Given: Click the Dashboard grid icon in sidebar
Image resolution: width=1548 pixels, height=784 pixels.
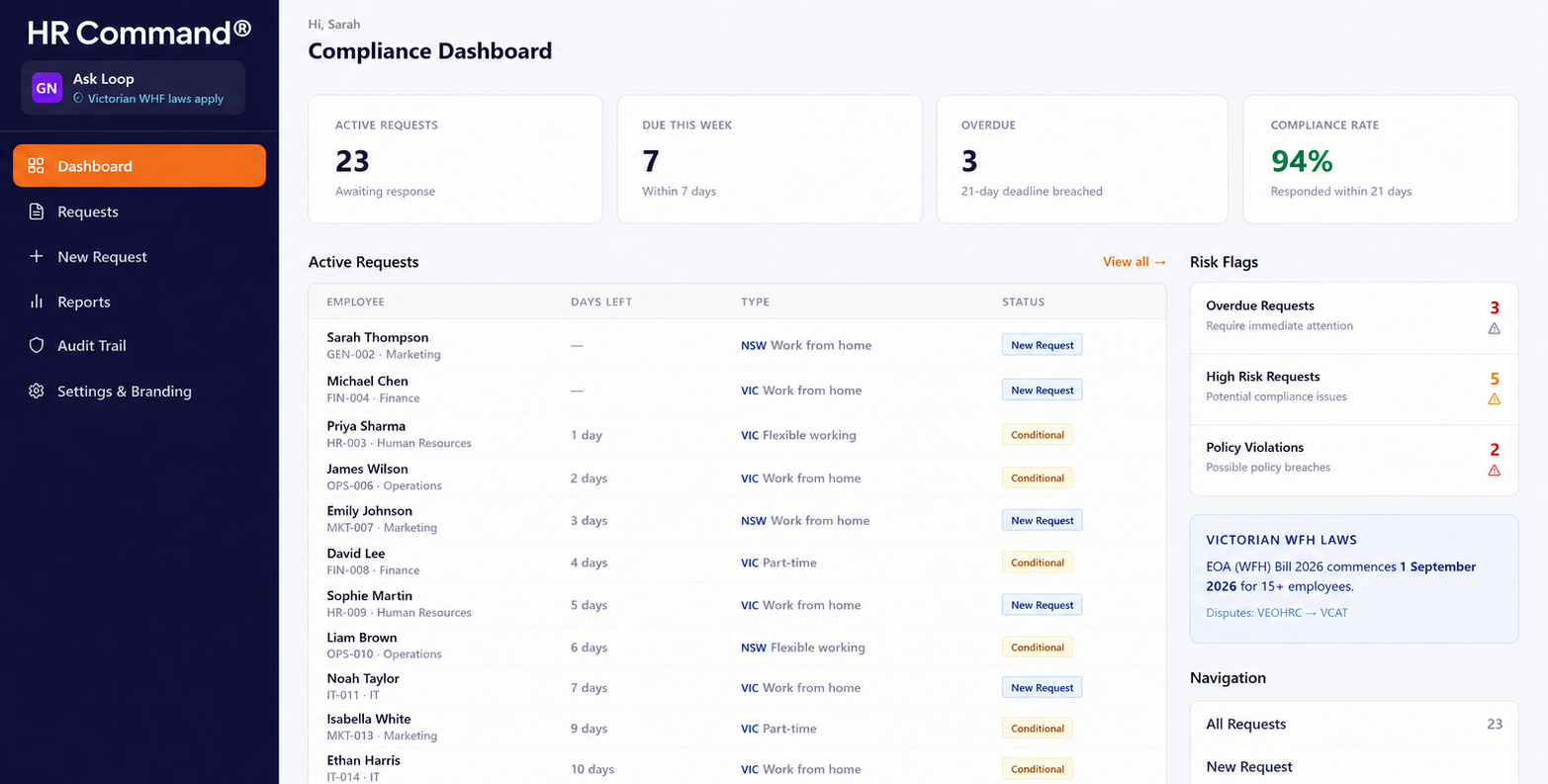Looking at the screenshot, I should click(37, 166).
